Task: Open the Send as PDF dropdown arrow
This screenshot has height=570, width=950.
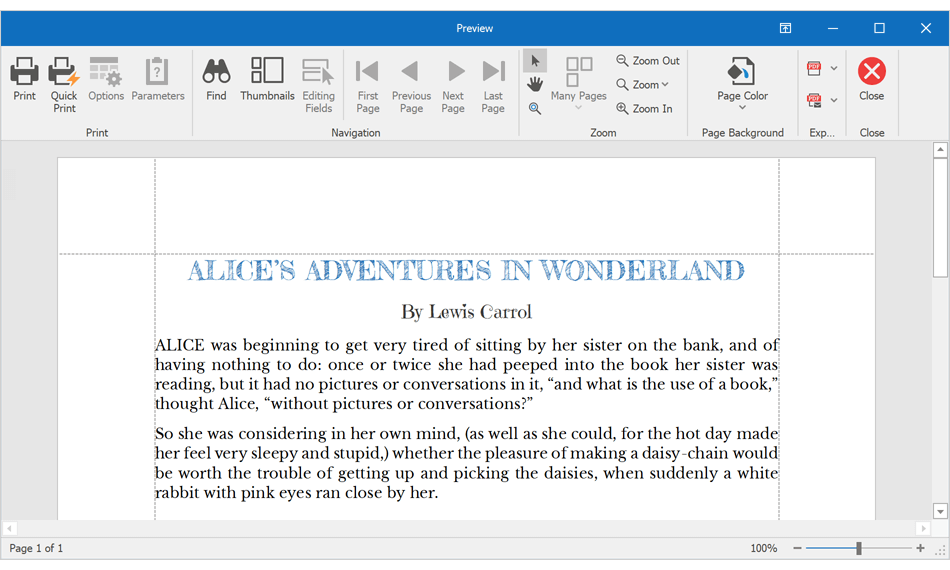Action: (834, 100)
